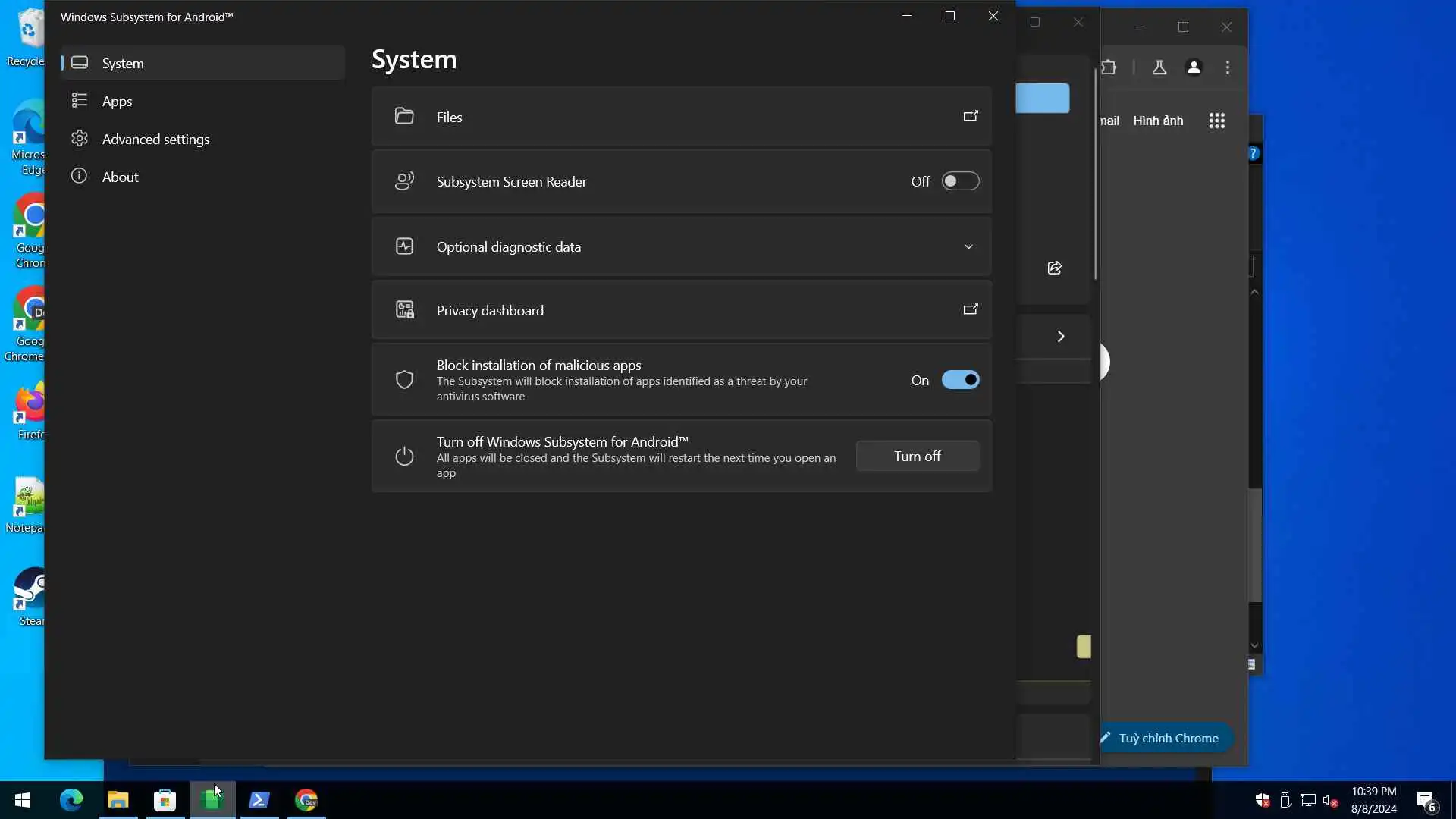Disable Block installation of malicious apps
Image resolution: width=1456 pixels, height=819 pixels.
(960, 380)
